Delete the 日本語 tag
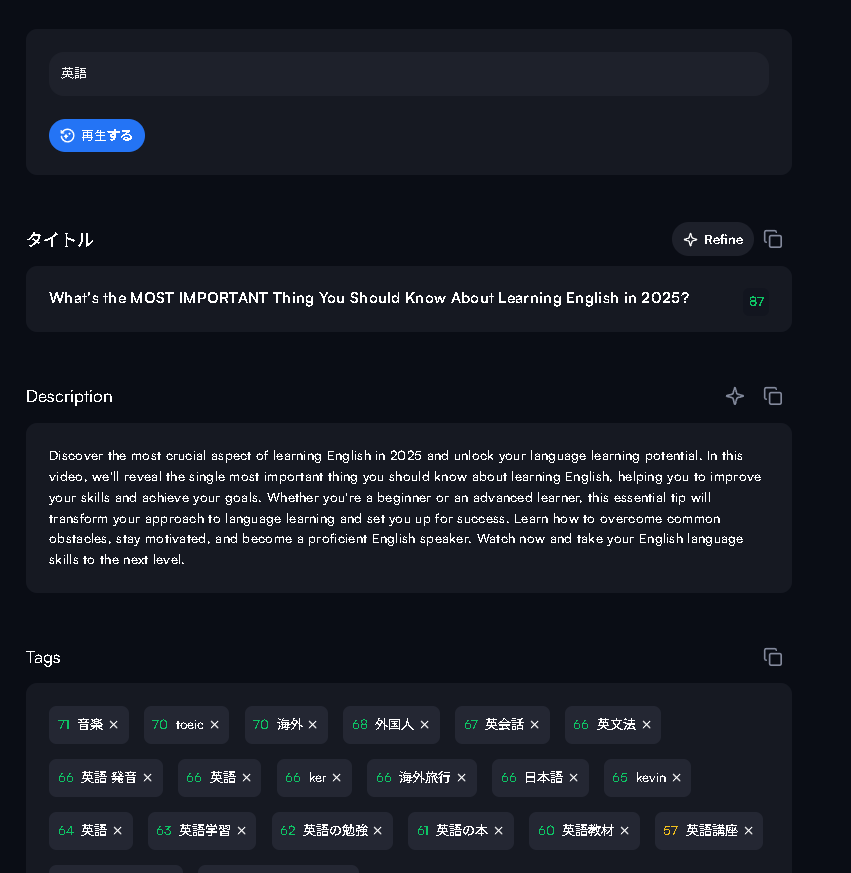This screenshot has height=873, width=851. (574, 778)
